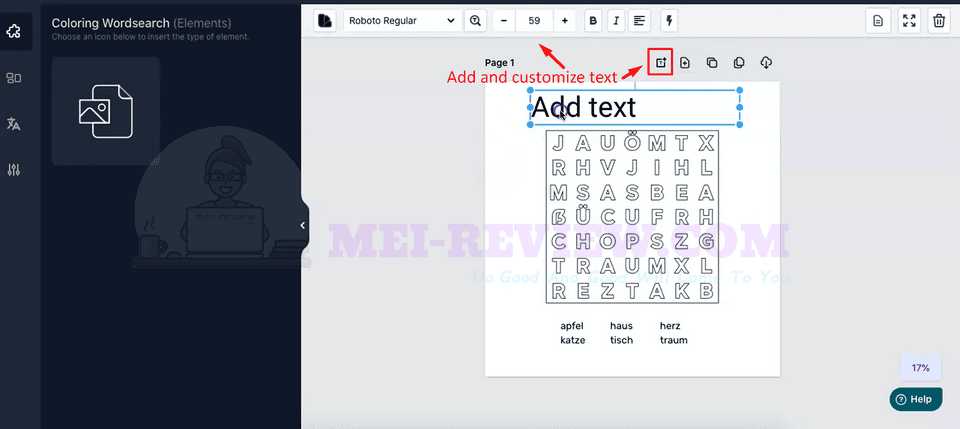Click the font size field showing 59

click(534, 21)
